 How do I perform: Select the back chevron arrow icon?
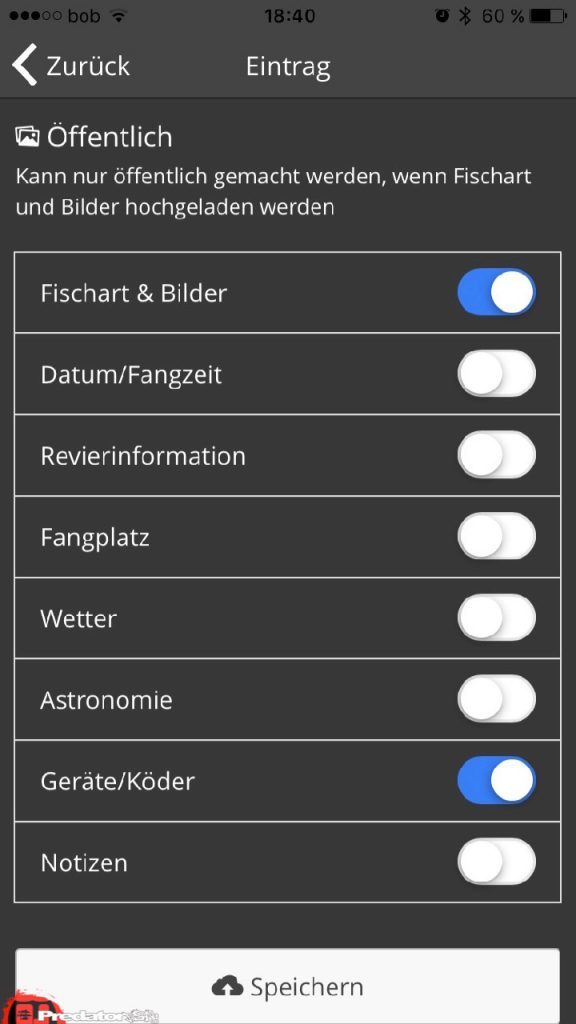click(22, 64)
